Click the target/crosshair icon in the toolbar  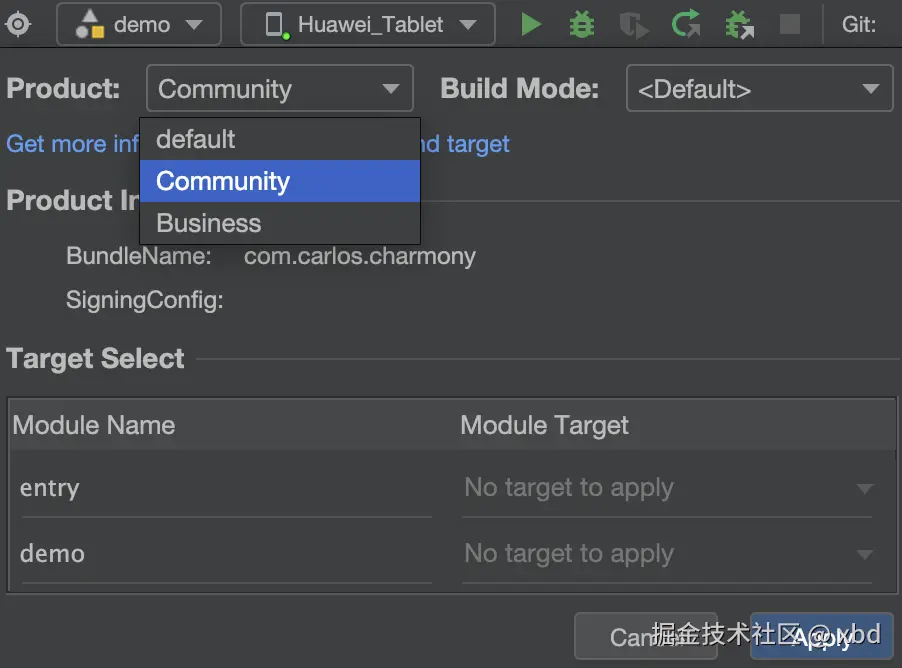(19, 24)
